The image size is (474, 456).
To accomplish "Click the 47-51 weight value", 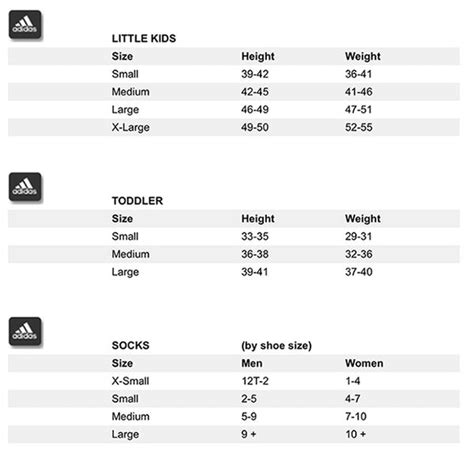I will pos(358,109).
